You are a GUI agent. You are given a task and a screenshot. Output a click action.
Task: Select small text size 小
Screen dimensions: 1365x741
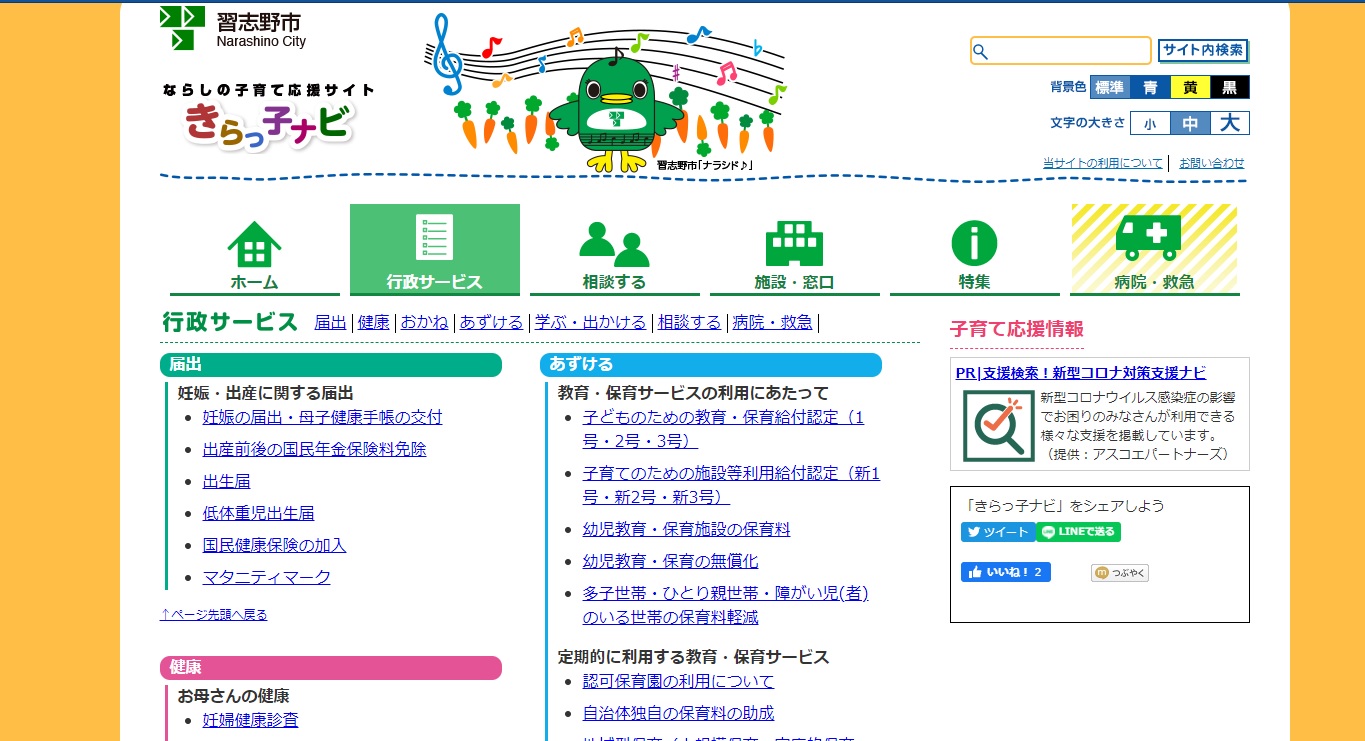coord(1150,123)
